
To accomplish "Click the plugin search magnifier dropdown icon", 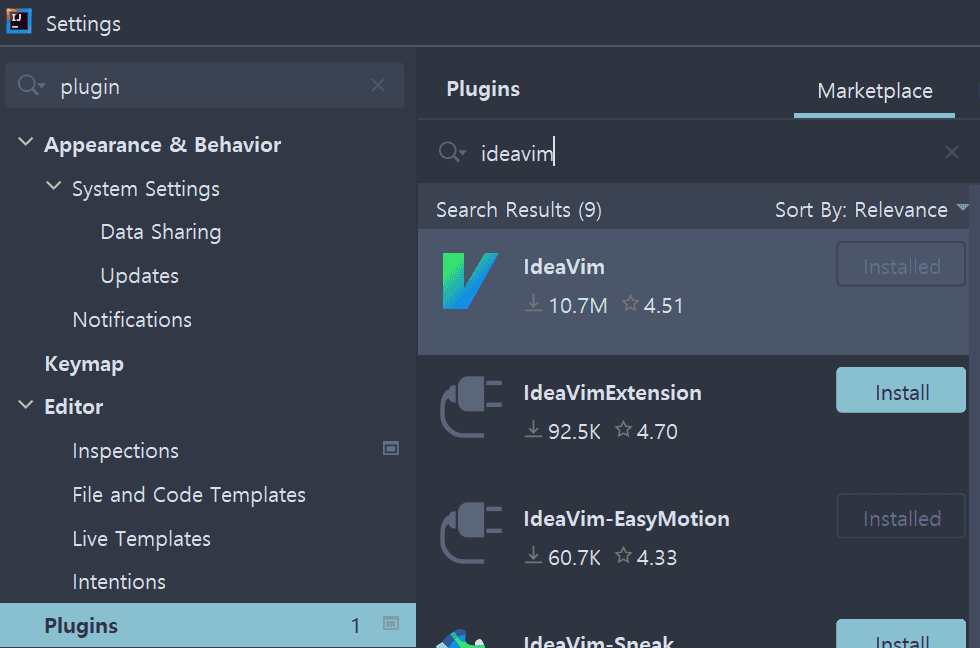I will pyautogui.click(x=452, y=152).
